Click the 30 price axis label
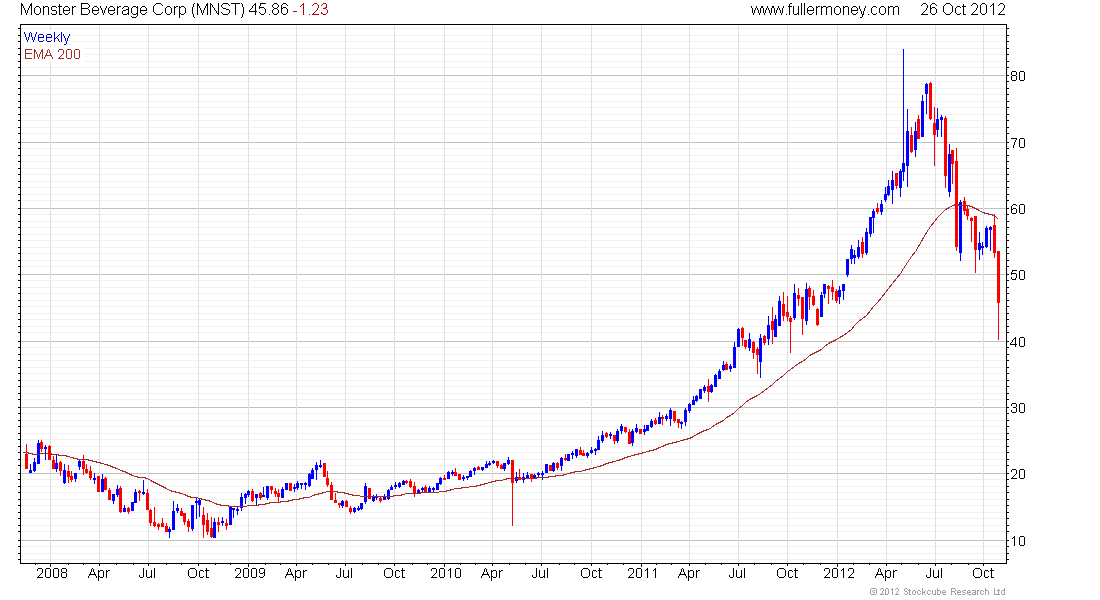The image size is (1100, 600). pos(1017,408)
